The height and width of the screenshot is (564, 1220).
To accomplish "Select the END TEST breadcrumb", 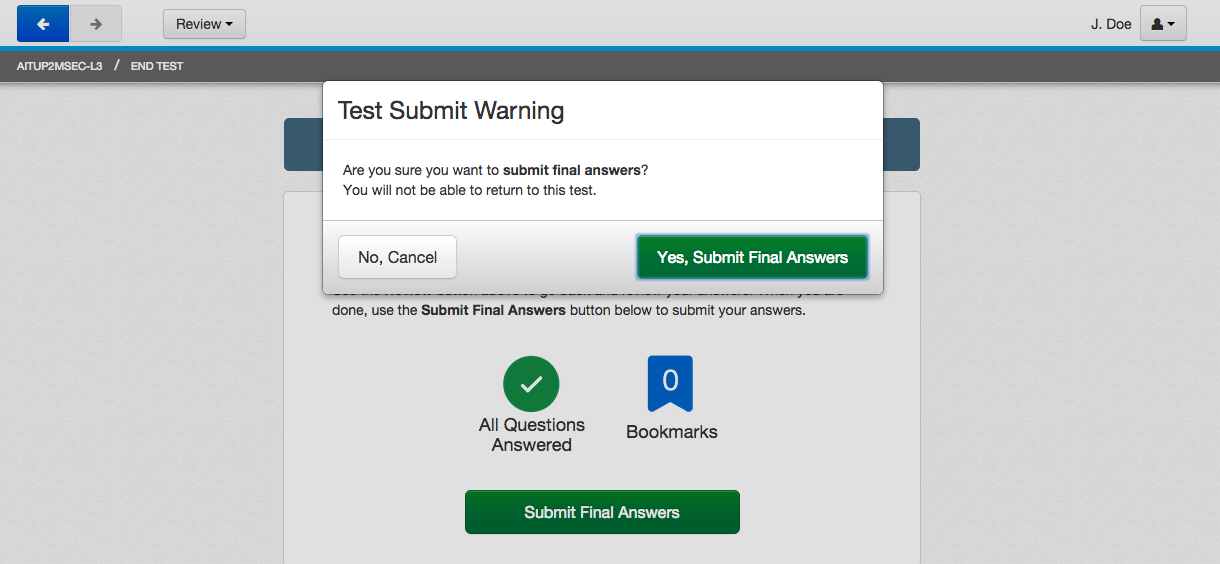I will coord(157,66).
